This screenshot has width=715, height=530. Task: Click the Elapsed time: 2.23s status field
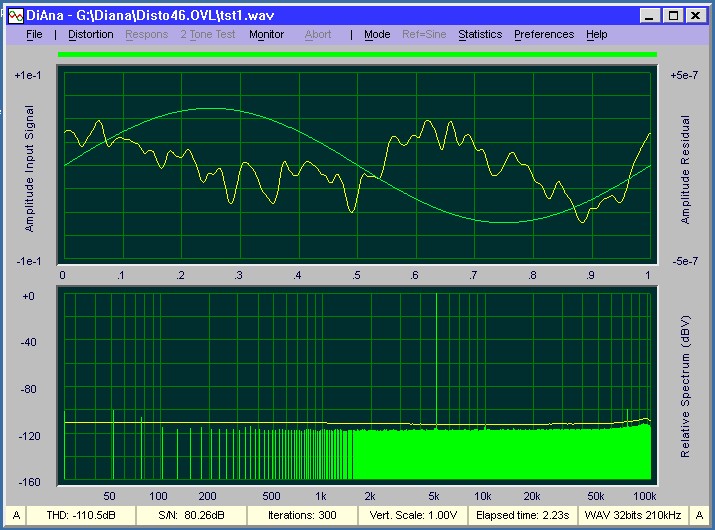pos(523,515)
